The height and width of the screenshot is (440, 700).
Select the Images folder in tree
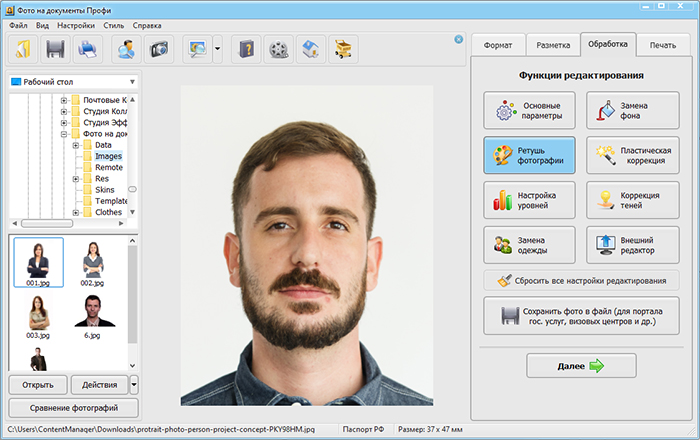[108, 156]
